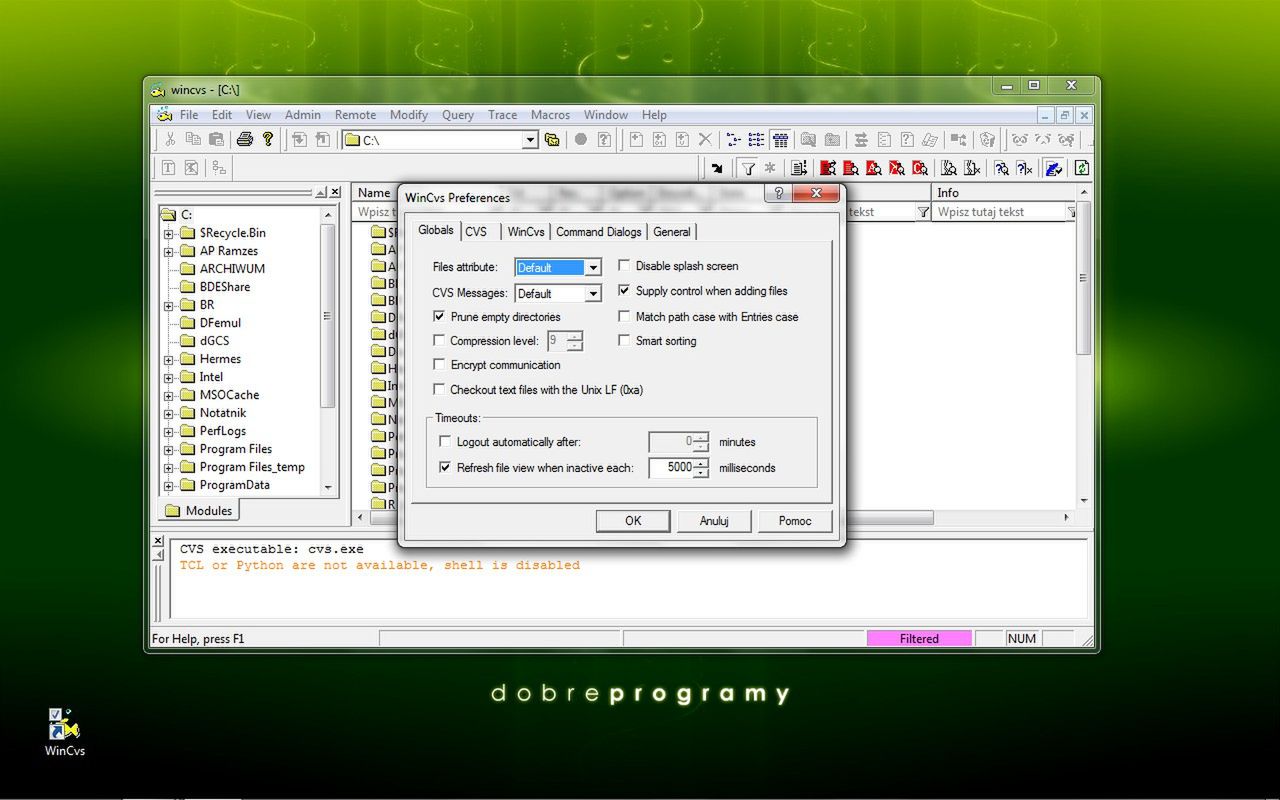Click the X remove selection toolbar icon
Viewport: 1280px width, 800px height.
[x=705, y=140]
